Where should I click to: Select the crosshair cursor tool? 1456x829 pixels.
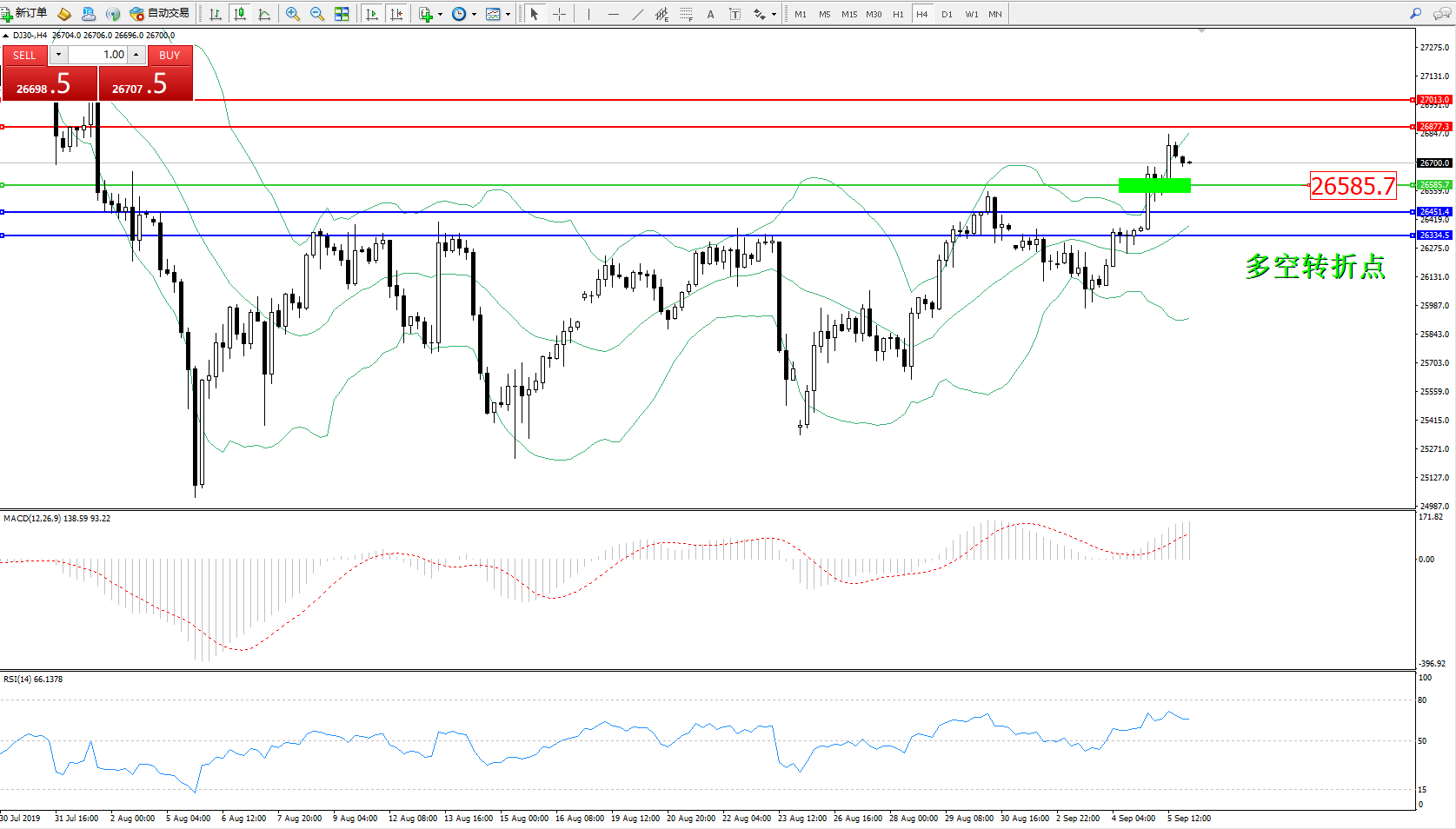tap(559, 14)
